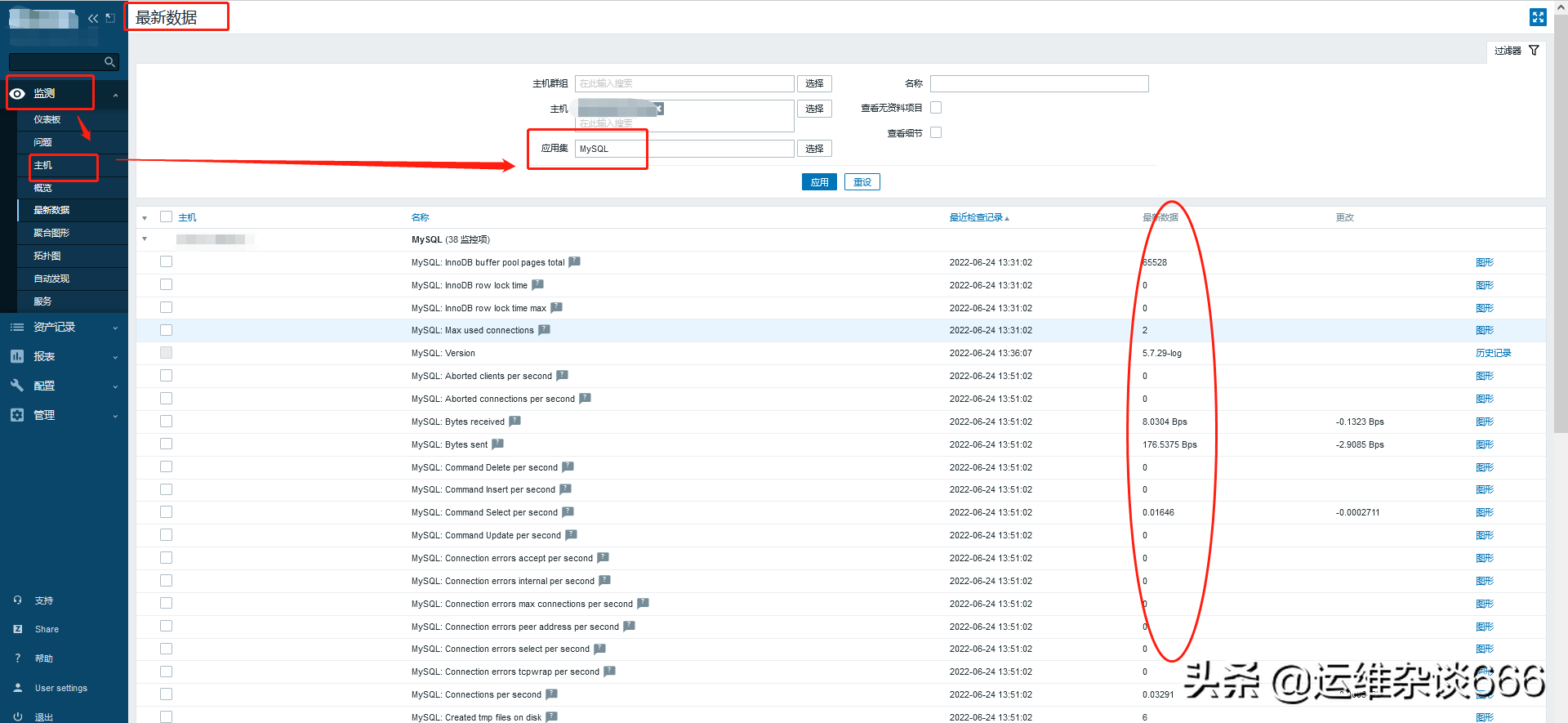The height and width of the screenshot is (723, 1568).
Task: Click the 资产记录 list icon
Action: (x=17, y=327)
